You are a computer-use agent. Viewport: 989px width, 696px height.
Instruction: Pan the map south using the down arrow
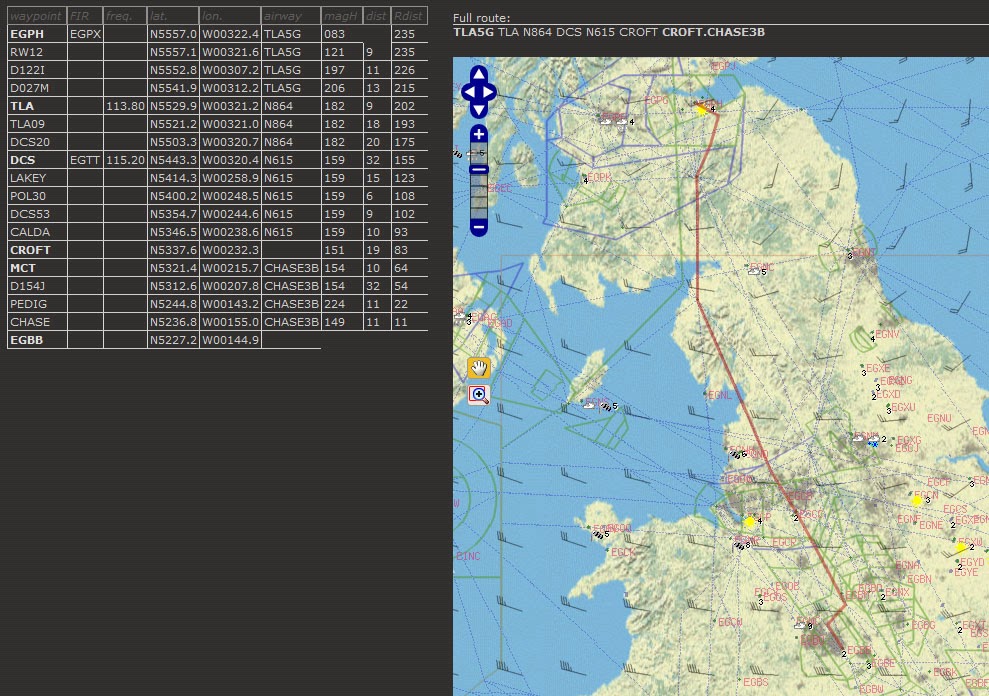(478, 110)
